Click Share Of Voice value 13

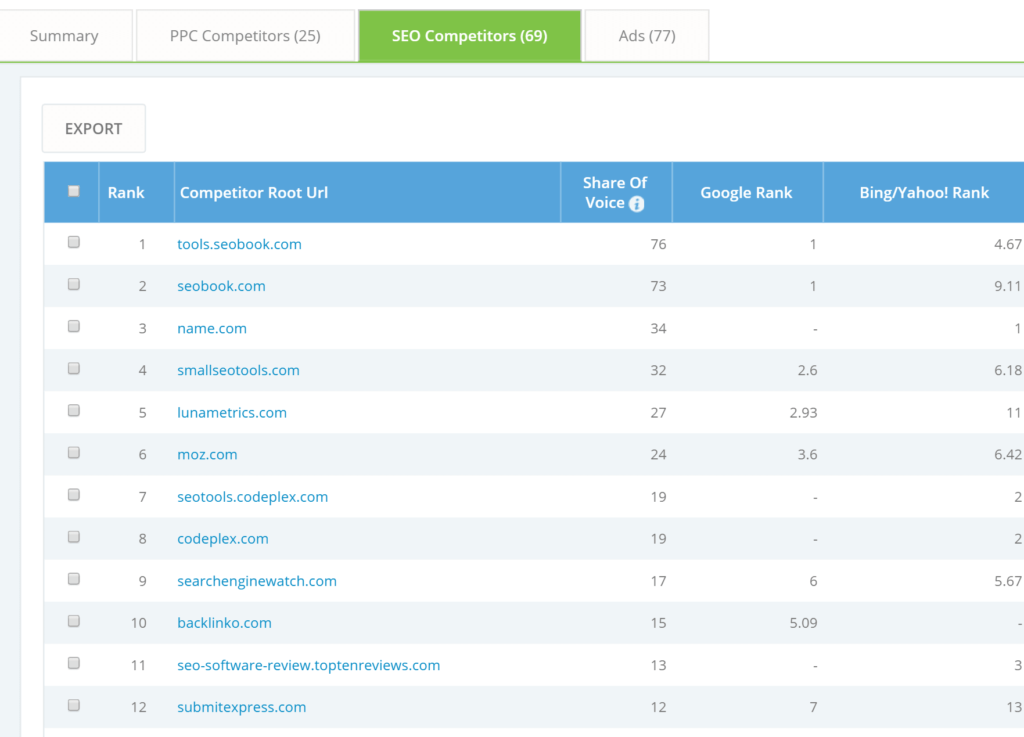658,665
